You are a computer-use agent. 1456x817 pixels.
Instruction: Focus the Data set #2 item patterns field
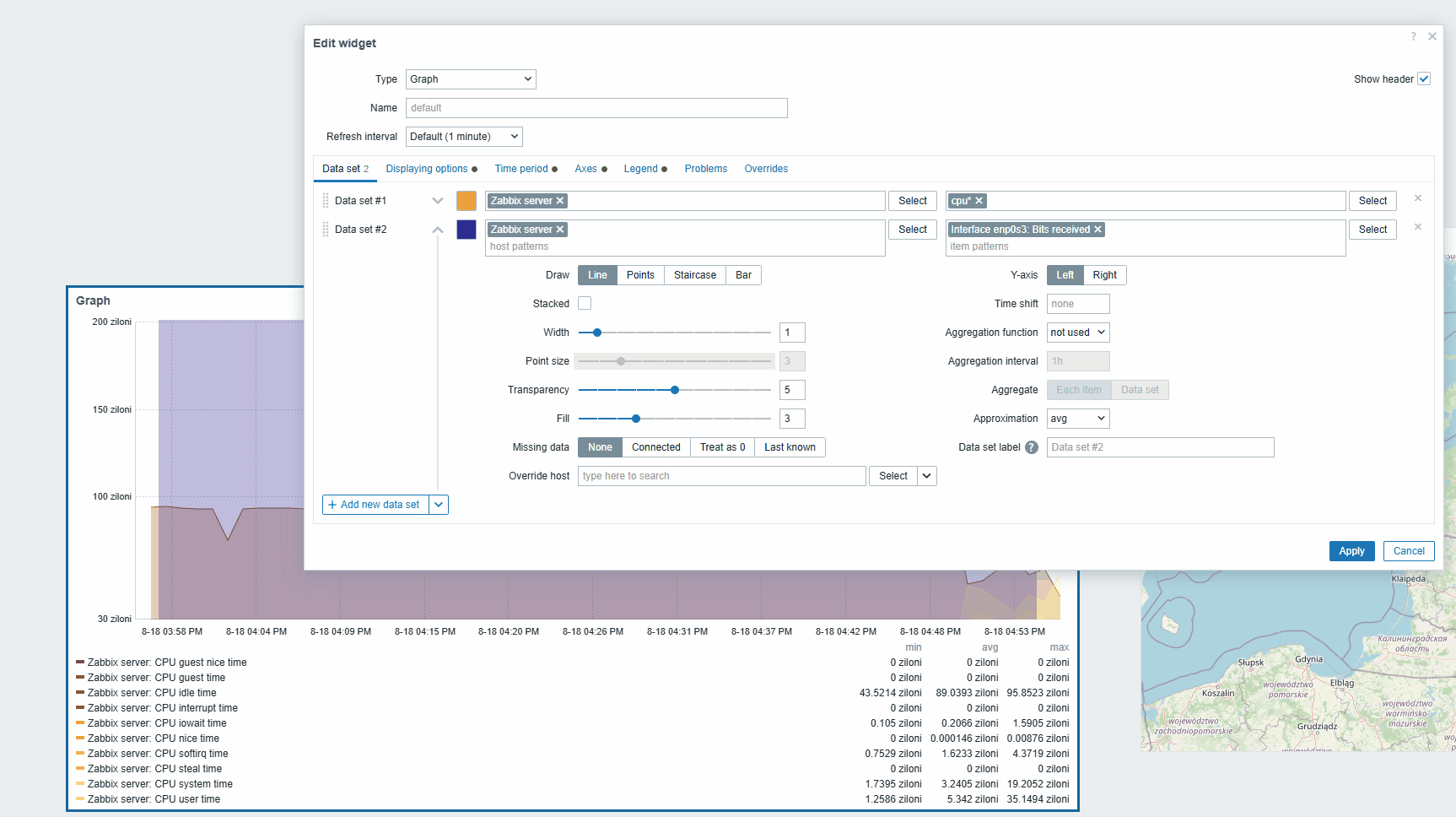[x=1146, y=238]
